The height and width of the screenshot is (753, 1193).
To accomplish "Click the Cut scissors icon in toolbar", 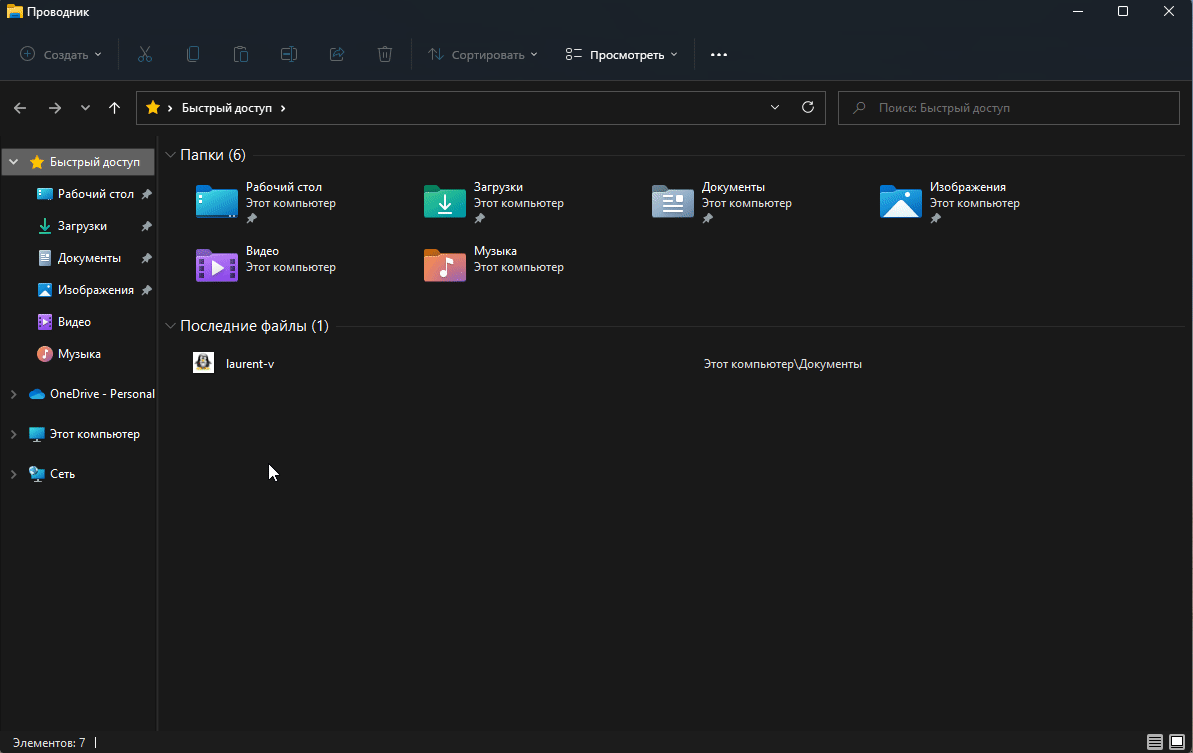I will (x=145, y=55).
